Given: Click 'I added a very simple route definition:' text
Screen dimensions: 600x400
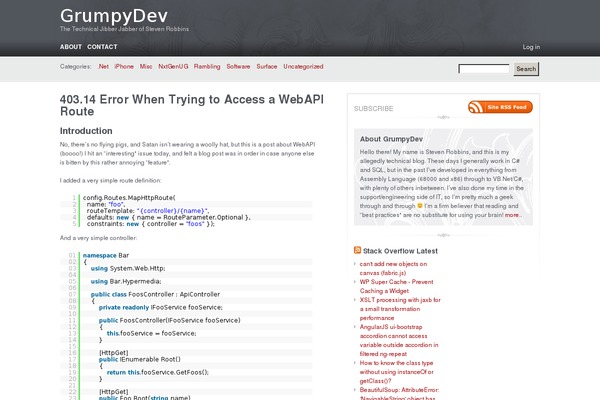Looking at the screenshot, I should (x=111, y=181).
